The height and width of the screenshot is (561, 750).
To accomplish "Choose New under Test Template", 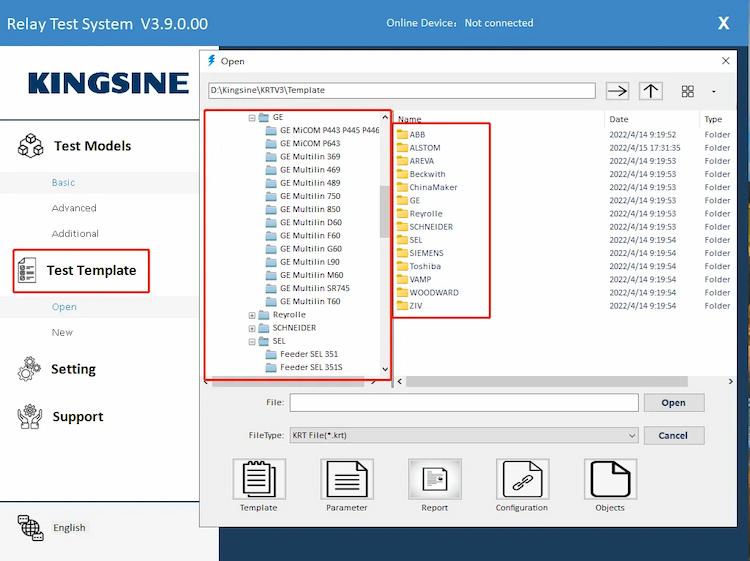I will click(x=62, y=332).
